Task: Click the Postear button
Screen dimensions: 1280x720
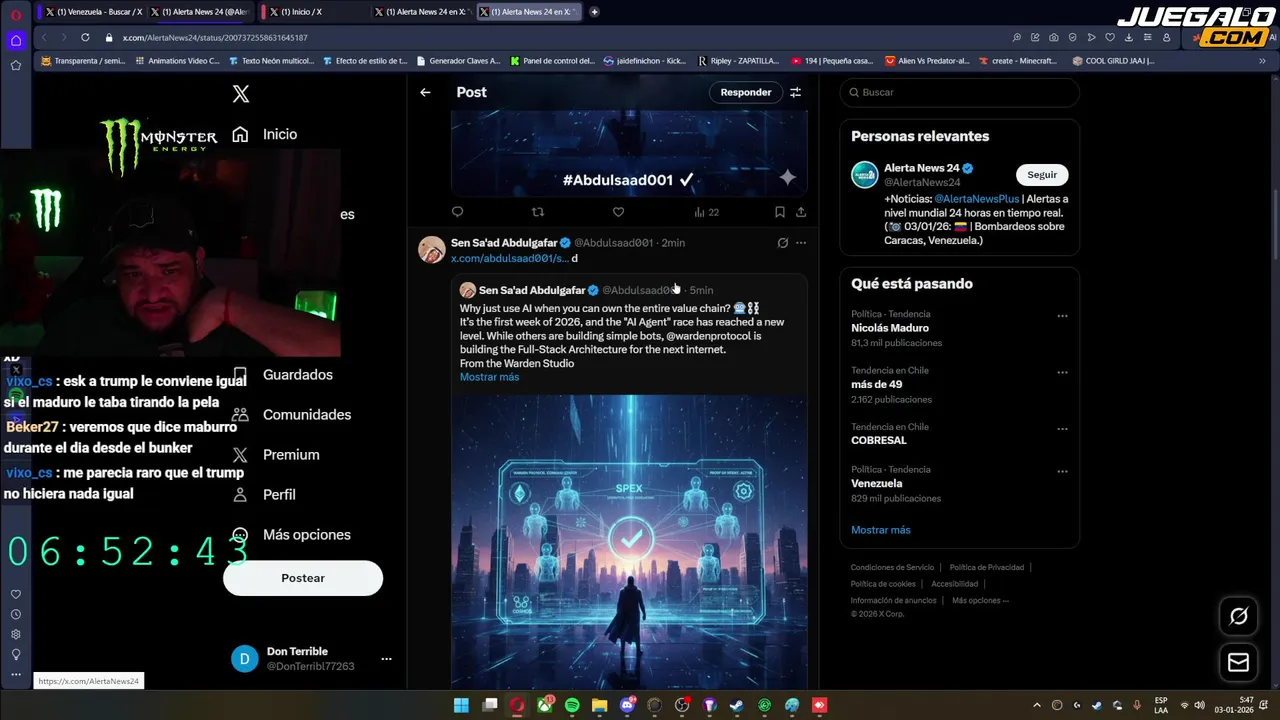Action: (303, 578)
